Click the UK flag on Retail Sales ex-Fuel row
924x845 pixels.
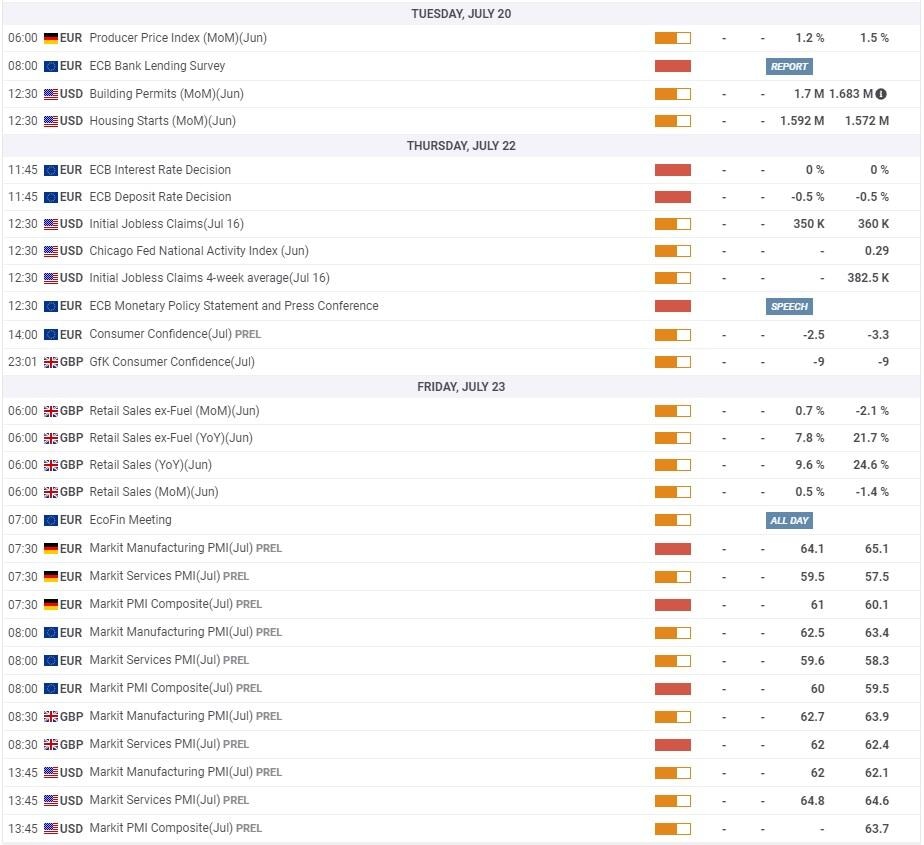click(x=51, y=410)
